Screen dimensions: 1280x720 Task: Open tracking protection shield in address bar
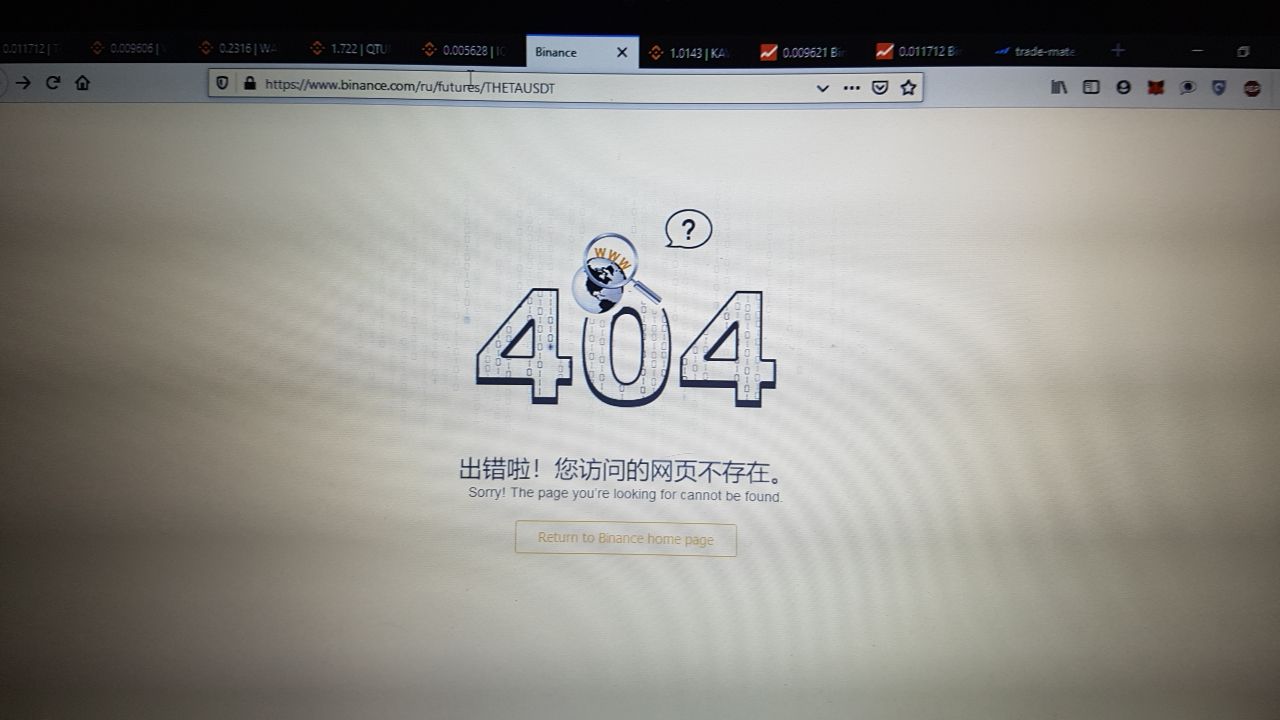[x=223, y=85]
